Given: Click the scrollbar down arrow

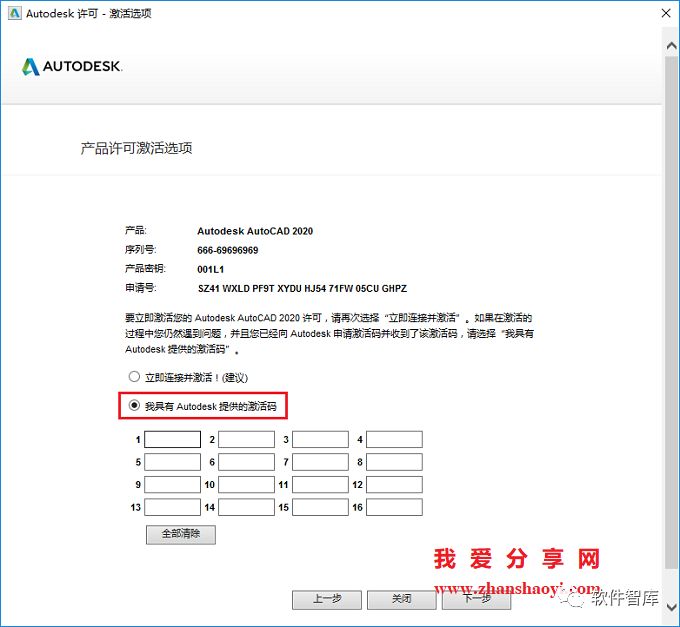Looking at the screenshot, I should pos(671,607).
